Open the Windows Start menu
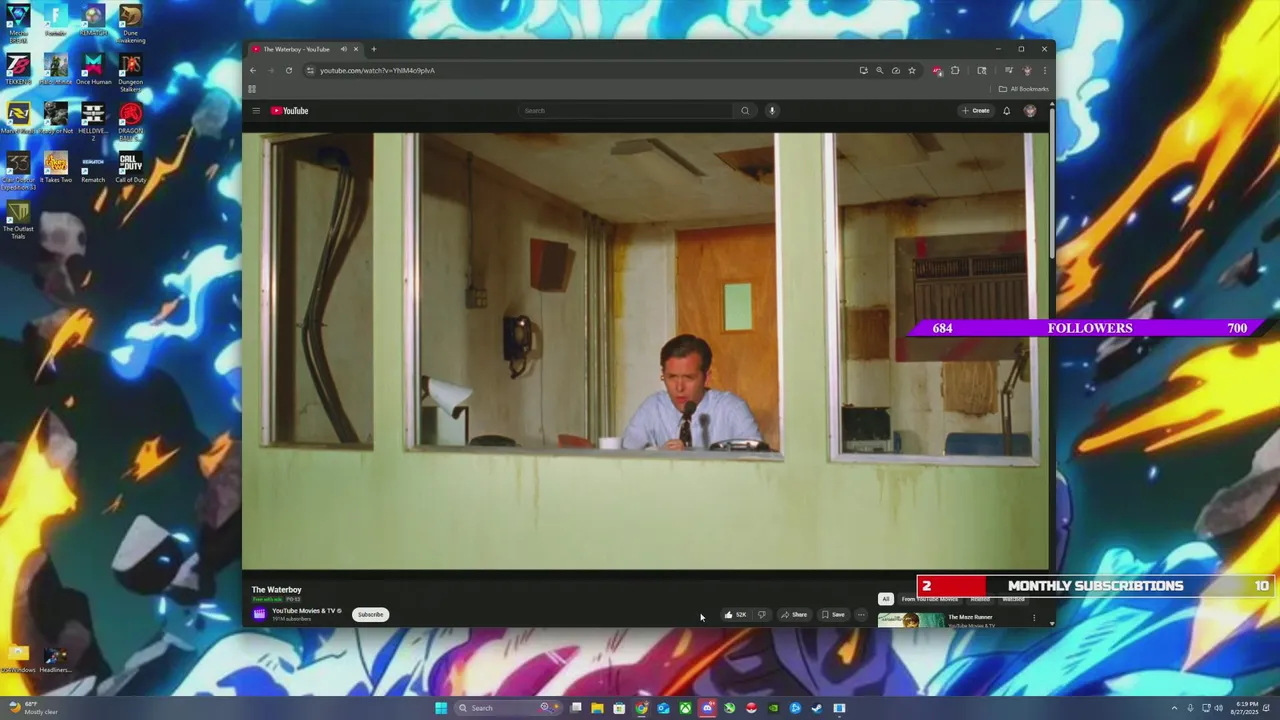The height and width of the screenshot is (720, 1280). 441,708
